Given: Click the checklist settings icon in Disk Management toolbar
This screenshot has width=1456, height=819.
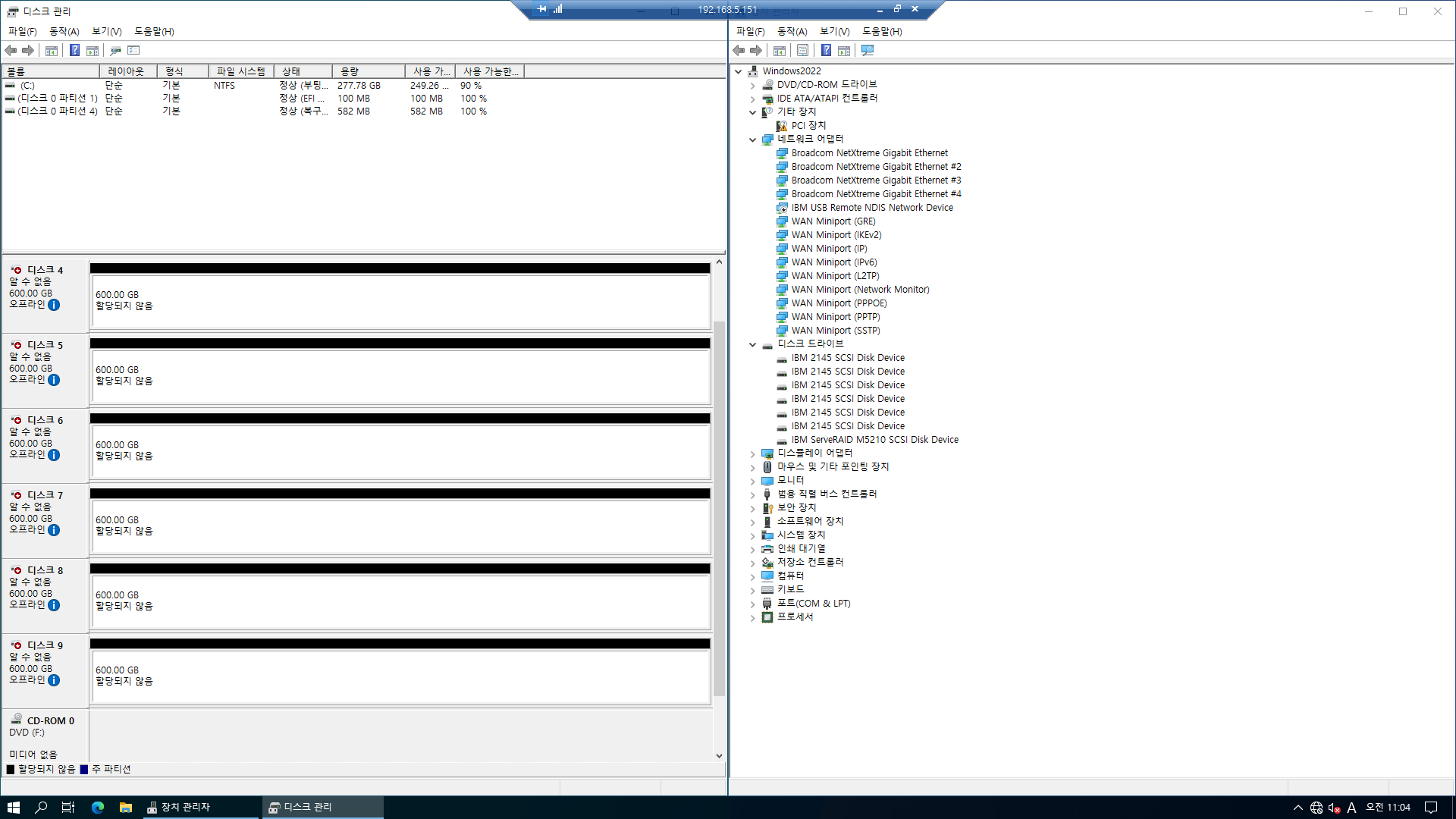Looking at the screenshot, I should click(x=133, y=50).
